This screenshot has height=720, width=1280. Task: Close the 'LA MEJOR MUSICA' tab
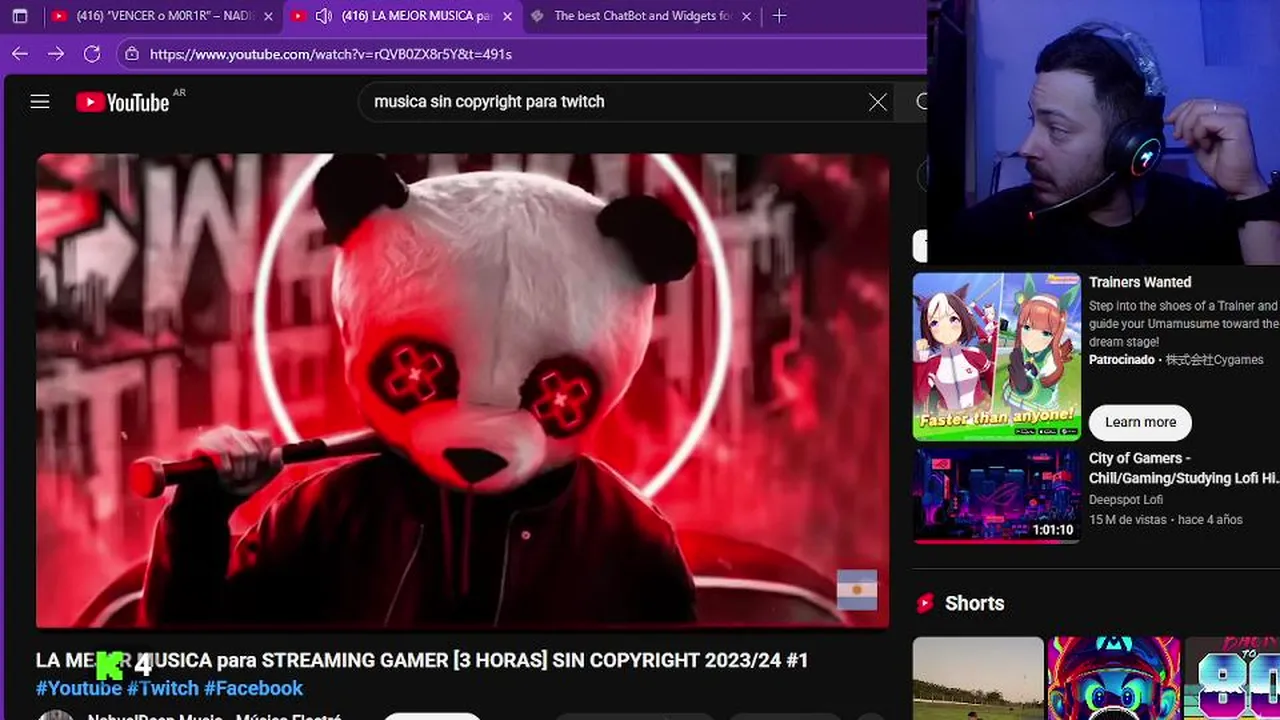coord(507,16)
